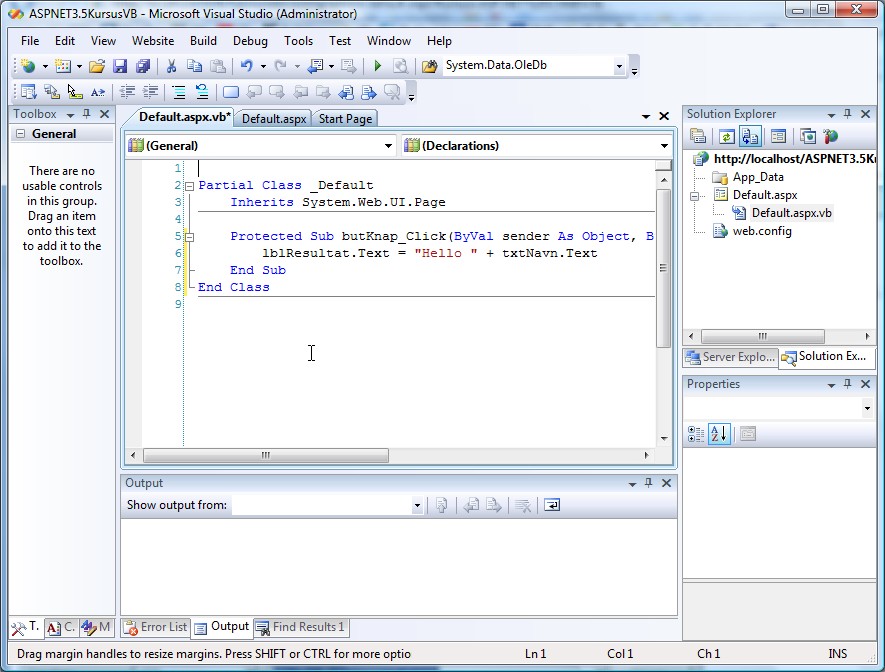
Task: Open the Tools menu
Action: [x=298, y=41]
